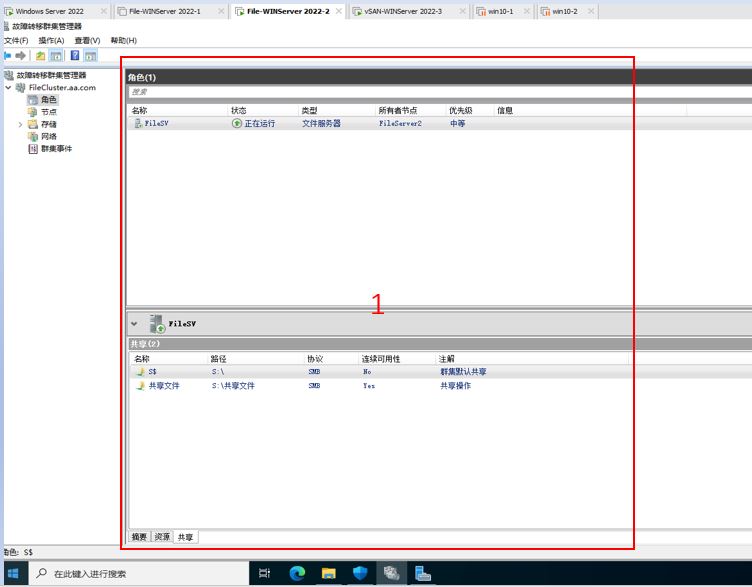752x587 pixels.
Task: Click the 搜索 search field in roles
Action: [x=439, y=92]
